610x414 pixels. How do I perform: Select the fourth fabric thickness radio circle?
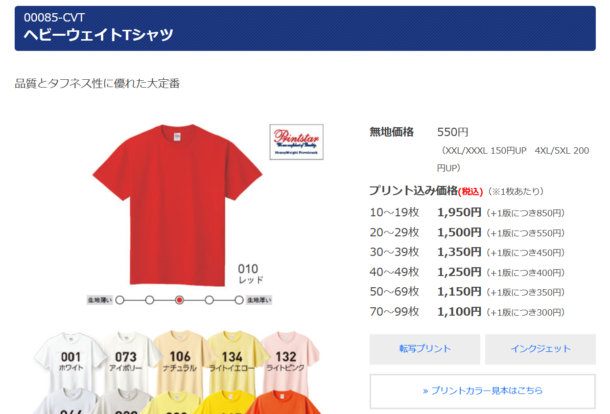(209, 300)
